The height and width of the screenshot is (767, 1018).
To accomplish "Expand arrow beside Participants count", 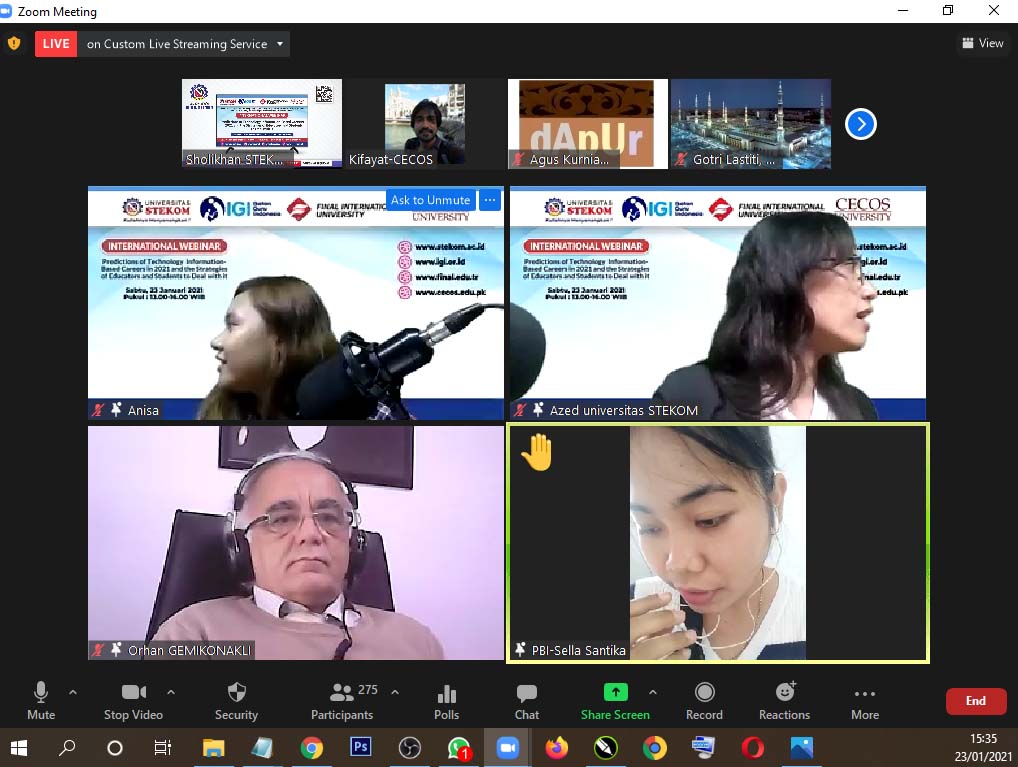I will click(395, 692).
